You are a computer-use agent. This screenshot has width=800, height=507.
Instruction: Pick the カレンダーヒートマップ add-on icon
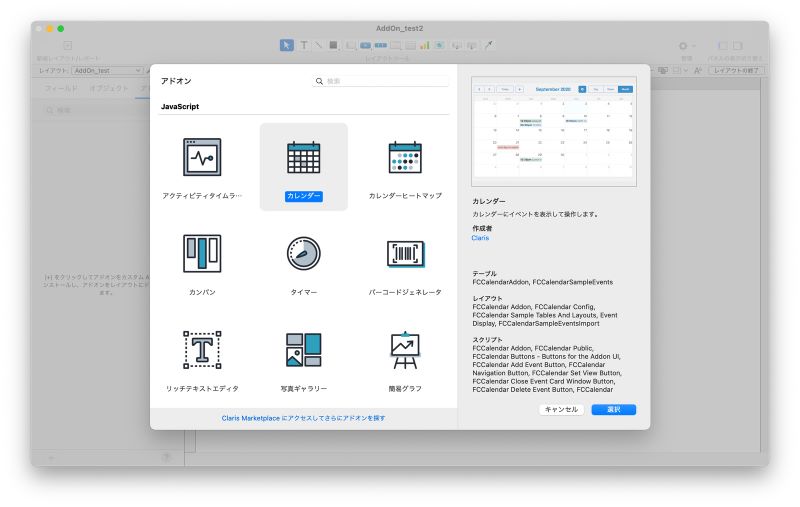[x=405, y=157]
